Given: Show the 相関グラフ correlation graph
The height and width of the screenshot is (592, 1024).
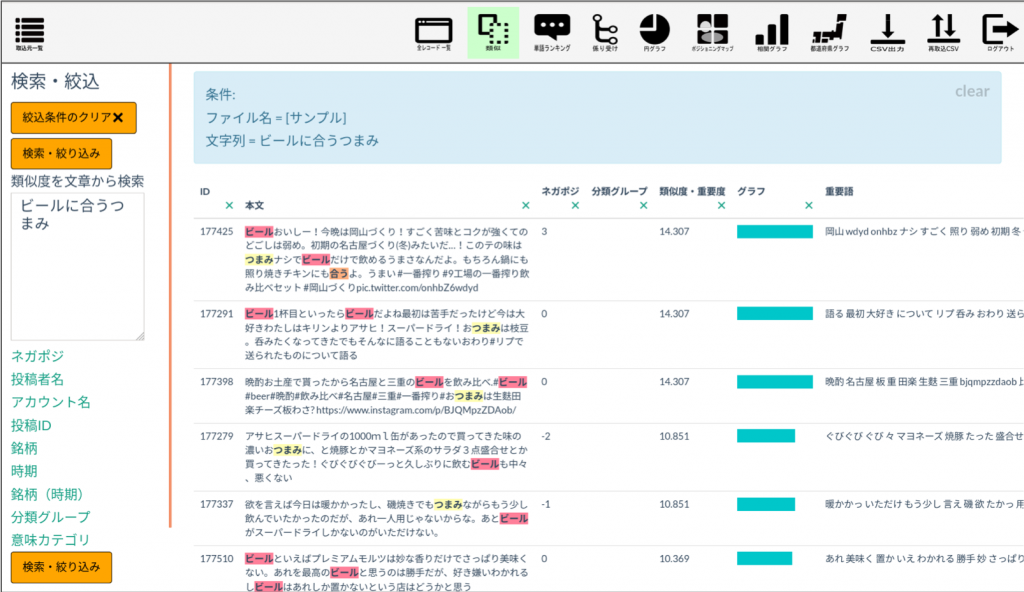Looking at the screenshot, I should [771, 33].
